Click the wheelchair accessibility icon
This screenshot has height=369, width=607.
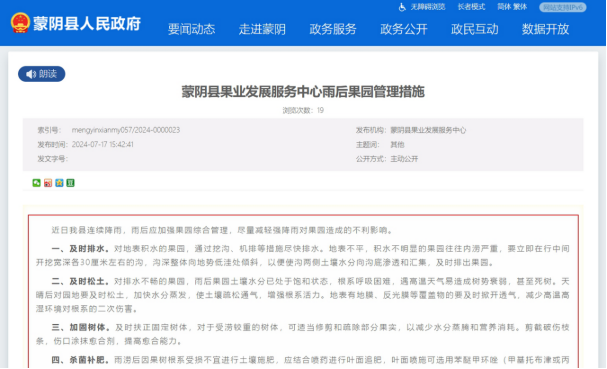click(402, 7)
